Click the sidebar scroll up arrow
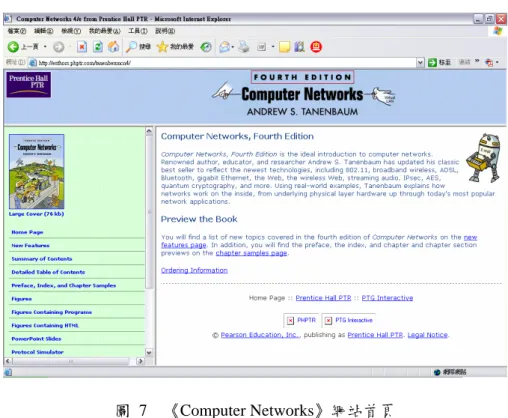The width and height of the screenshot is (508, 418). 149,131
